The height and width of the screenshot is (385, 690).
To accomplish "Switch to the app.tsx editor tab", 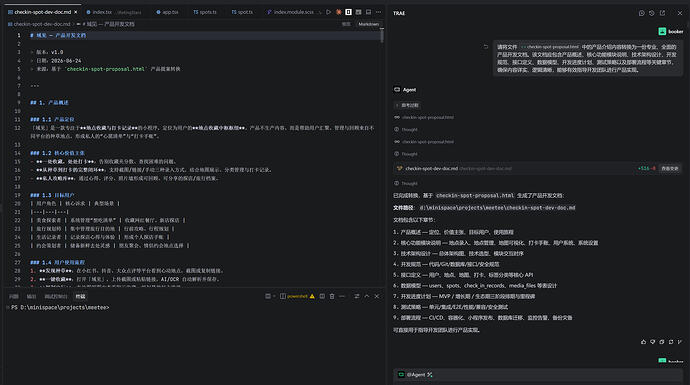I will (x=168, y=12).
